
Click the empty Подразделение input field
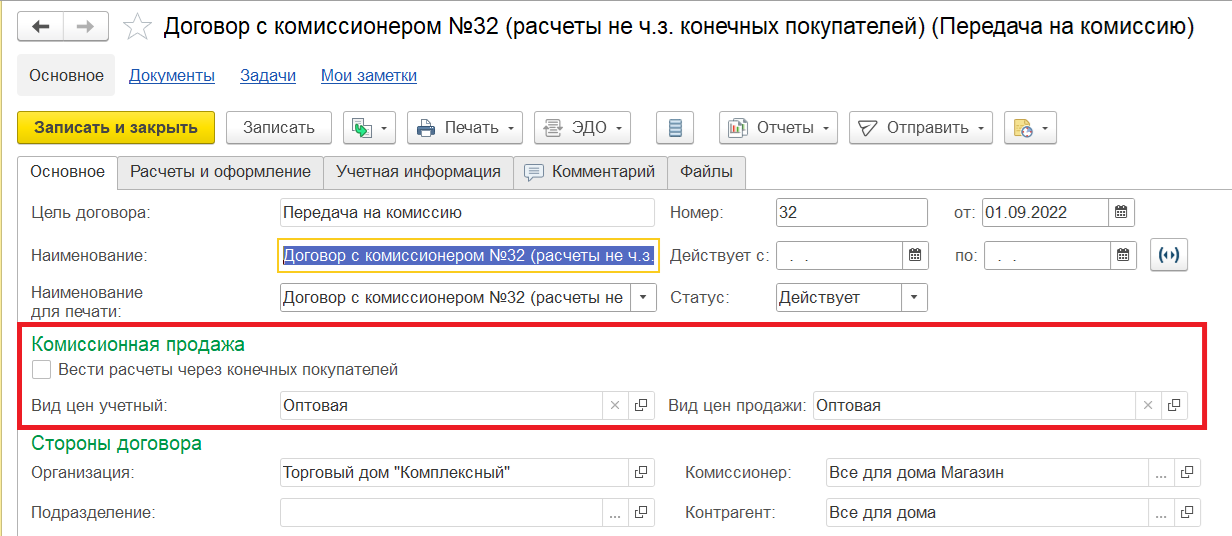coord(441,513)
